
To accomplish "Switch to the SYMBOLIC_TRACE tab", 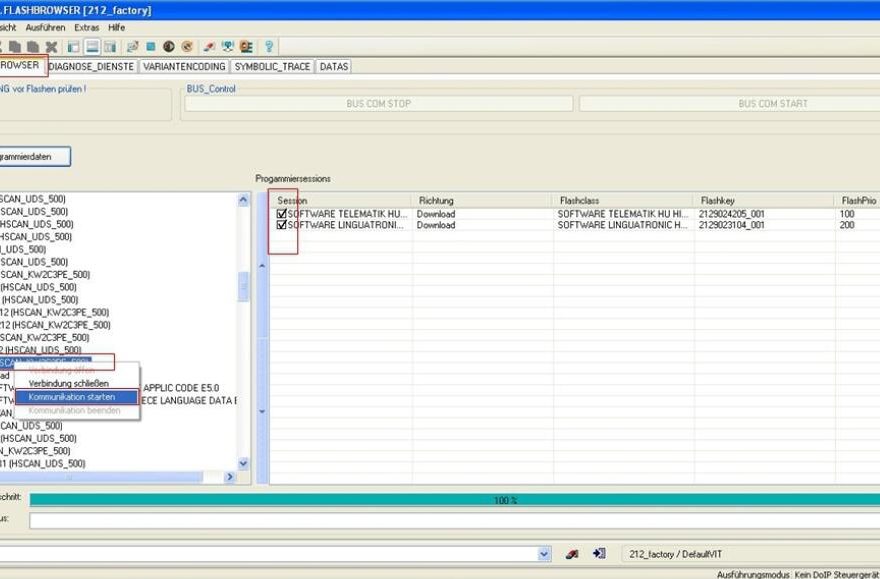I will pos(272,66).
